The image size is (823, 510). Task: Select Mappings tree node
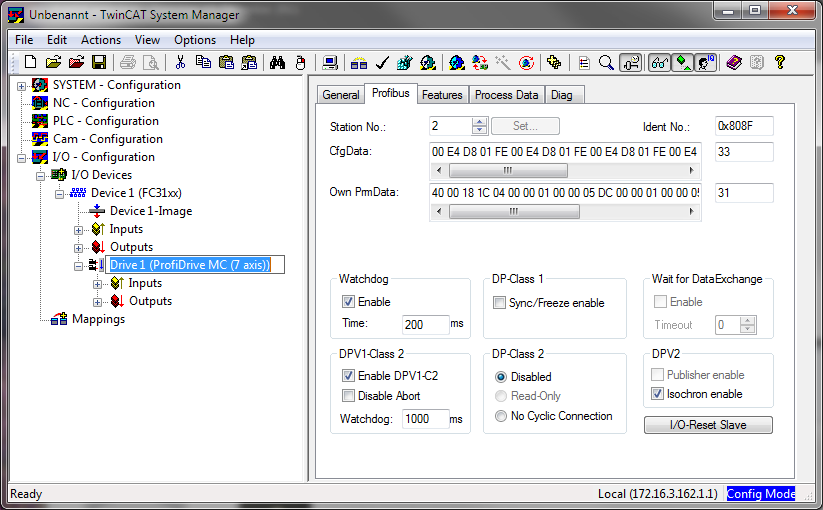pos(98,319)
